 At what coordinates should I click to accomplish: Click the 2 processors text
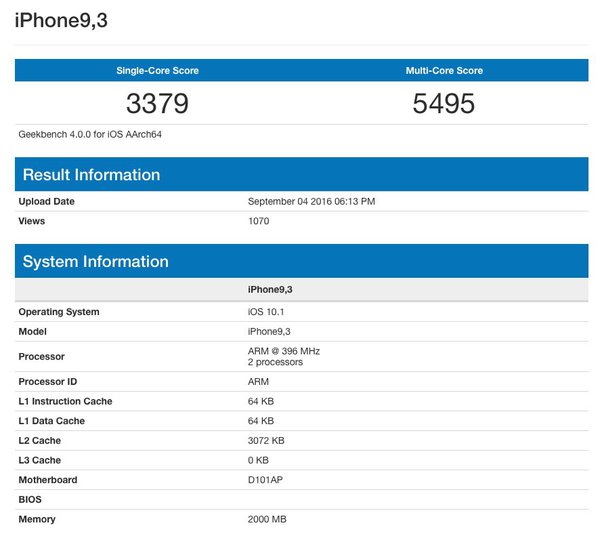point(275,362)
